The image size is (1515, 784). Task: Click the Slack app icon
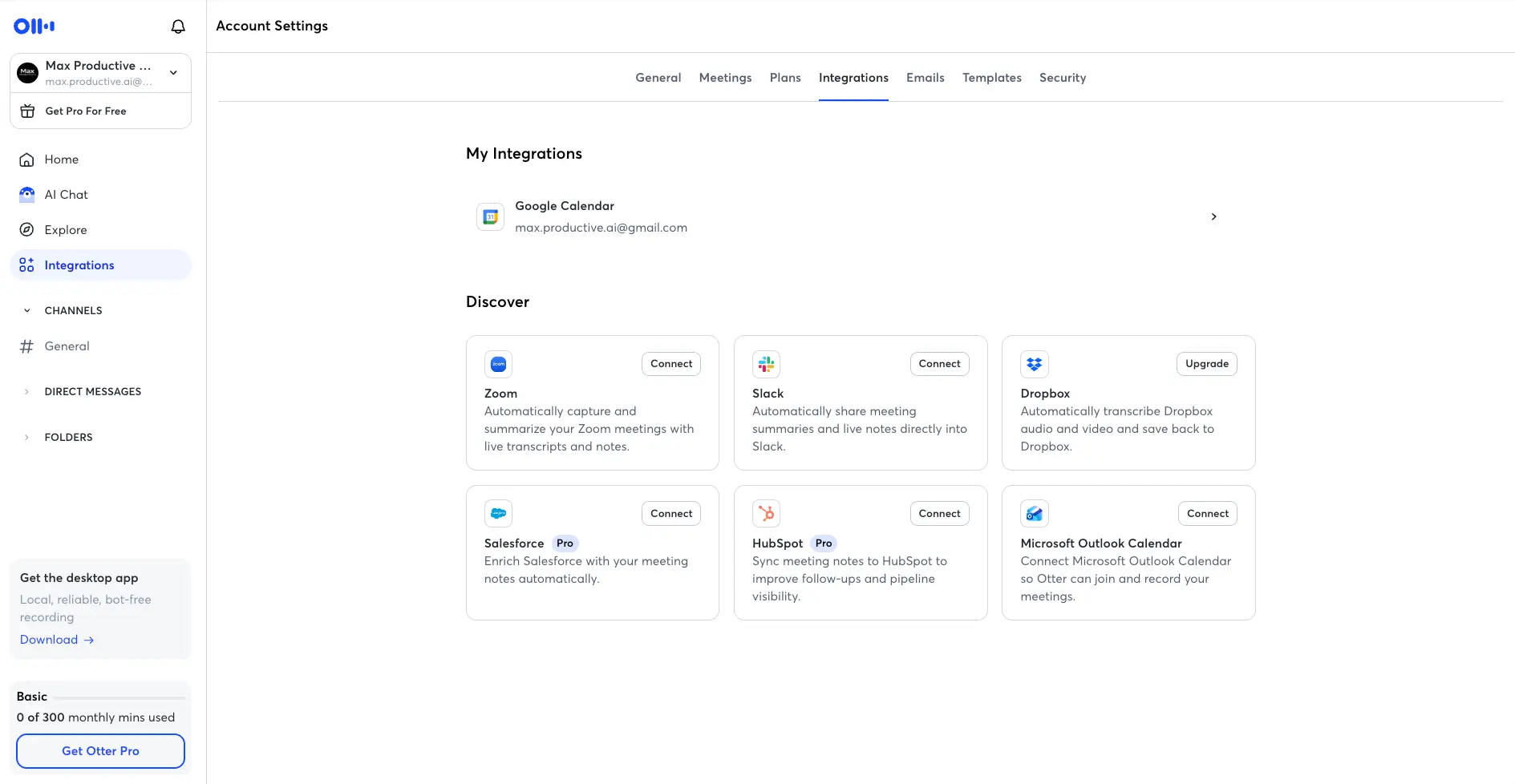(766, 364)
